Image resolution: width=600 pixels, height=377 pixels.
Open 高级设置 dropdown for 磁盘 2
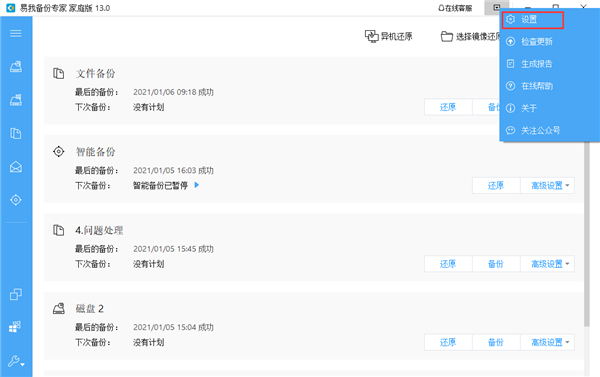(547, 342)
